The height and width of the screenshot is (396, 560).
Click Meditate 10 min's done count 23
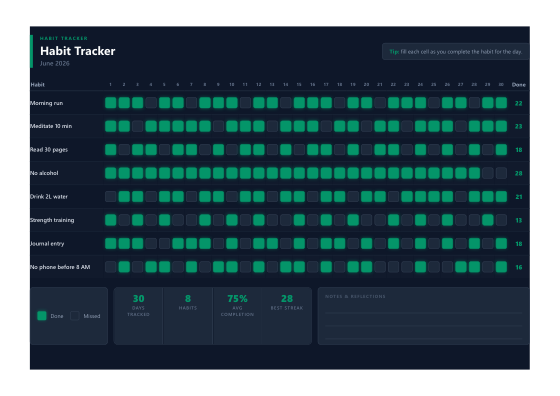point(519,126)
